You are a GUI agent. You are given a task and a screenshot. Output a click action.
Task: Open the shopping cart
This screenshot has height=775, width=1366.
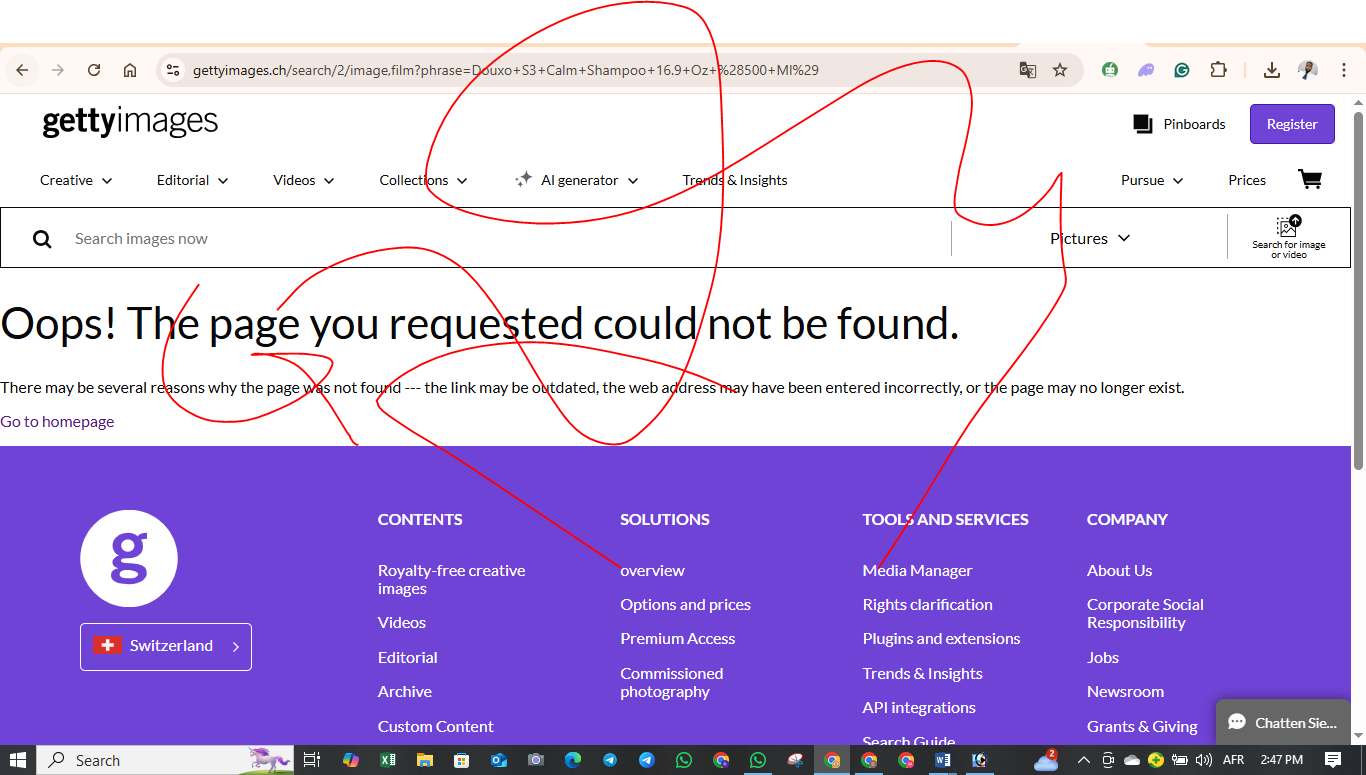(x=1309, y=180)
